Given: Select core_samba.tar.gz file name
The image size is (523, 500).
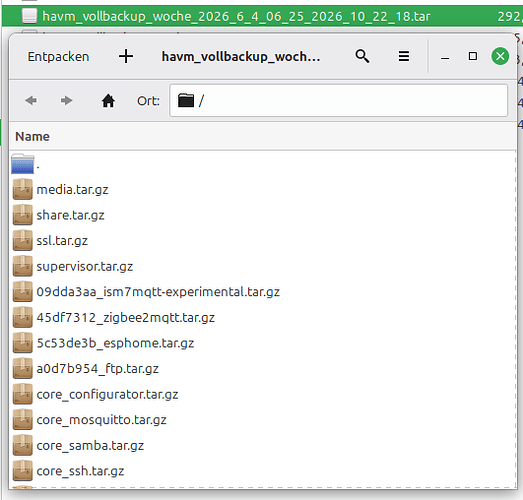Looking at the screenshot, I should point(90,446).
